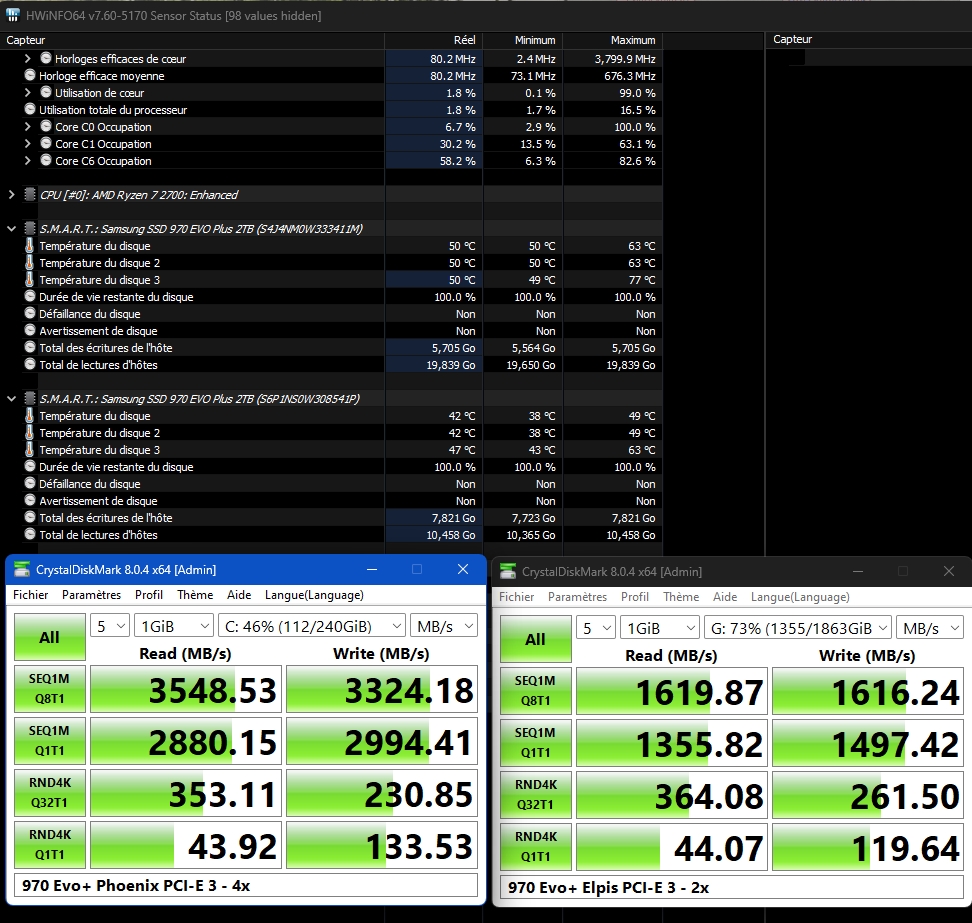
Task: Open the C: 46% drive selection dropdown
Action: point(311,626)
